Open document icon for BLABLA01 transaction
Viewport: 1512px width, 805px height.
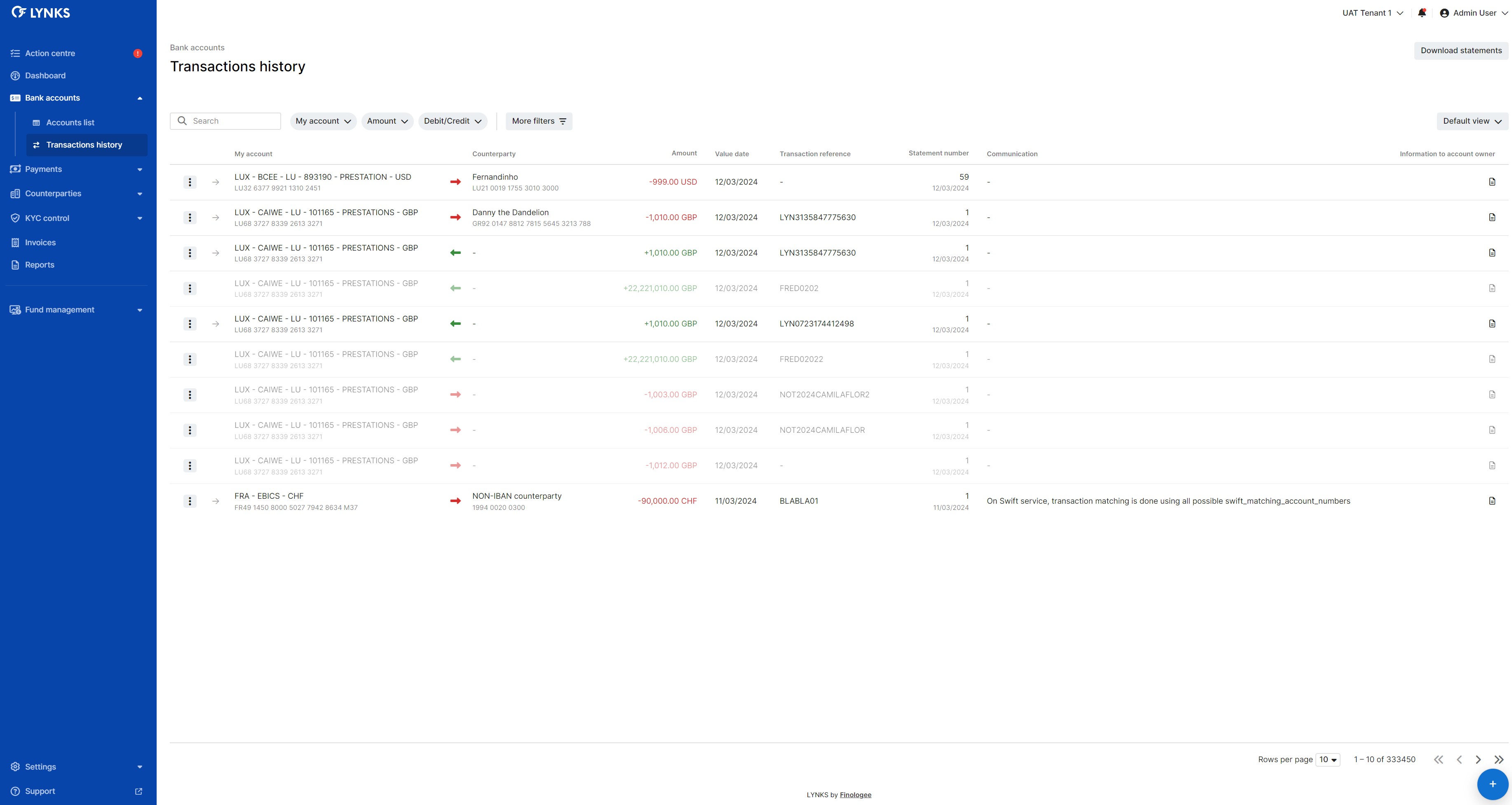[1492, 501]
